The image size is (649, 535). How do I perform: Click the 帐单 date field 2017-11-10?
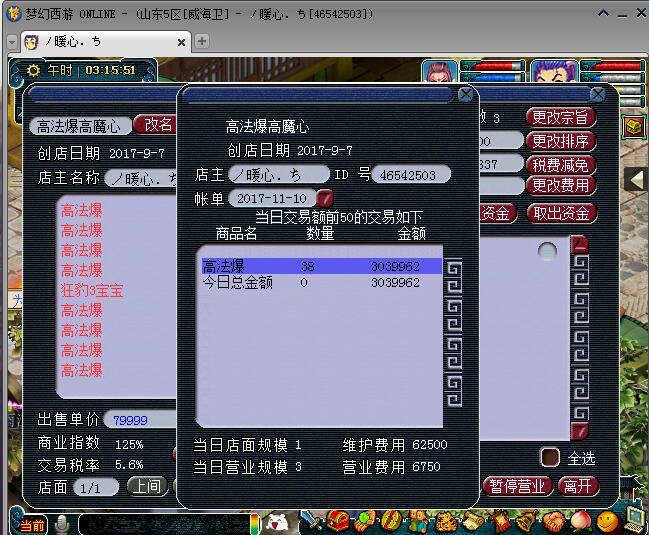point(273,198)
